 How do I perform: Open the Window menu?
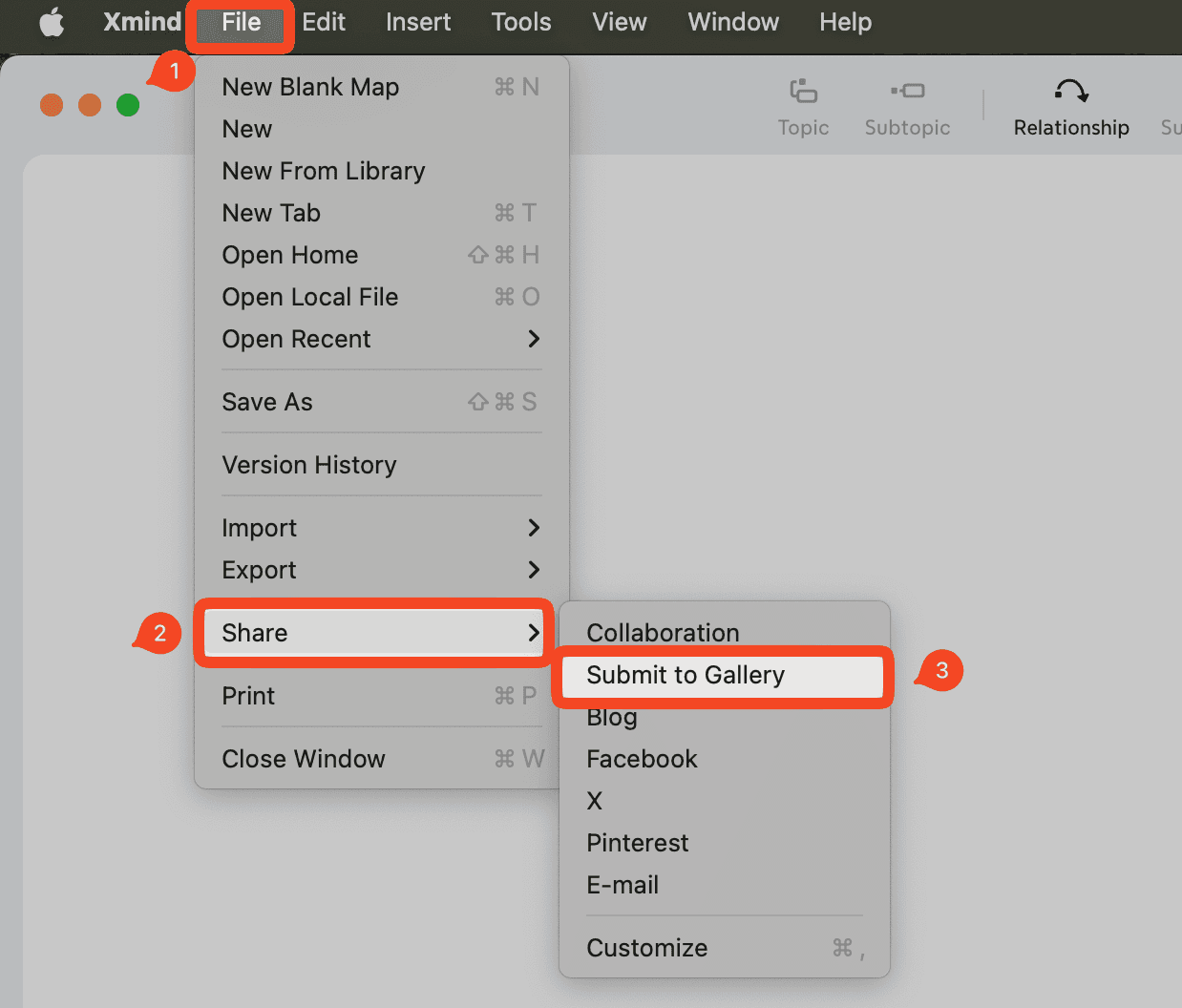tap(733, 22)
